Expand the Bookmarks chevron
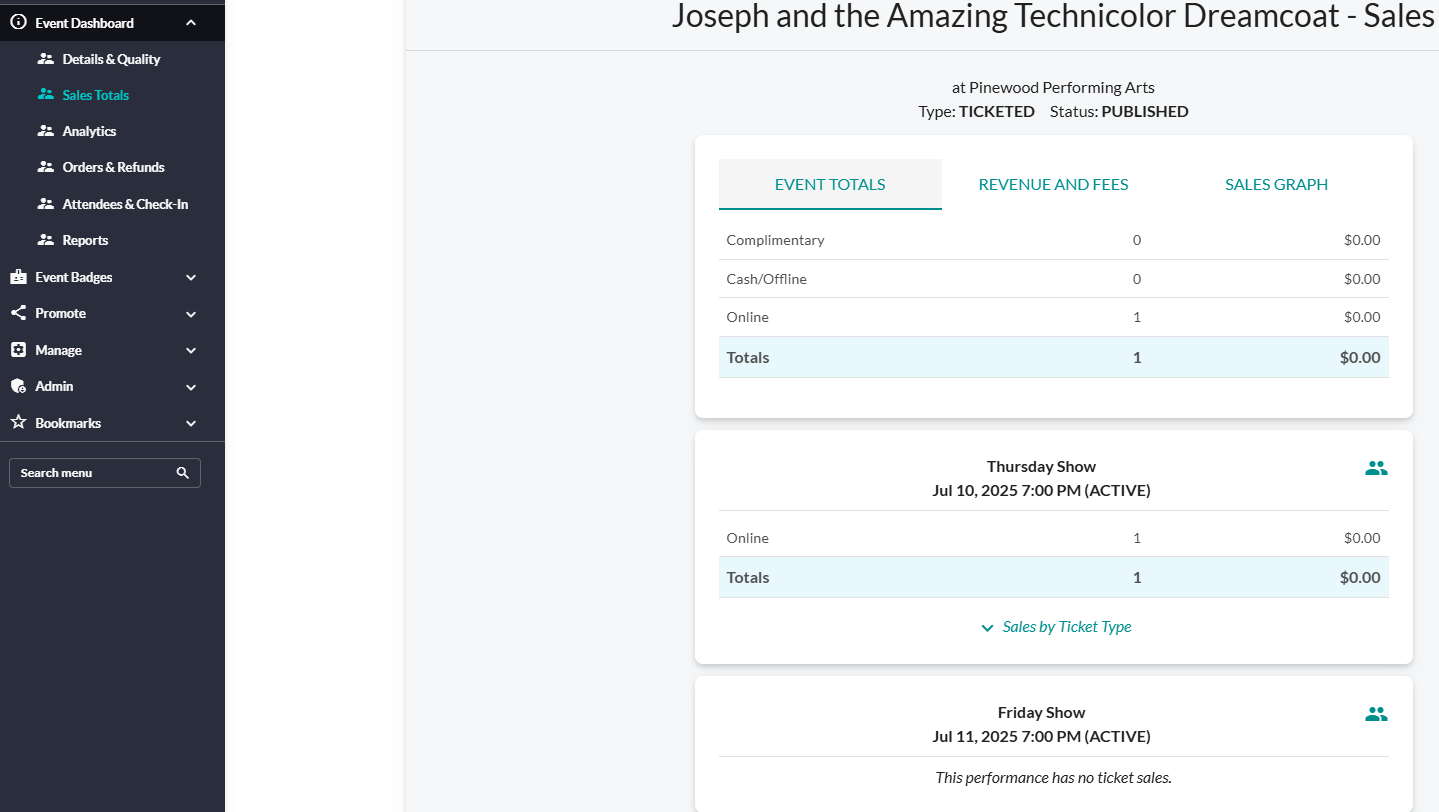Image resolution: width=1439 pixels, height=812 pixels. 191,423
